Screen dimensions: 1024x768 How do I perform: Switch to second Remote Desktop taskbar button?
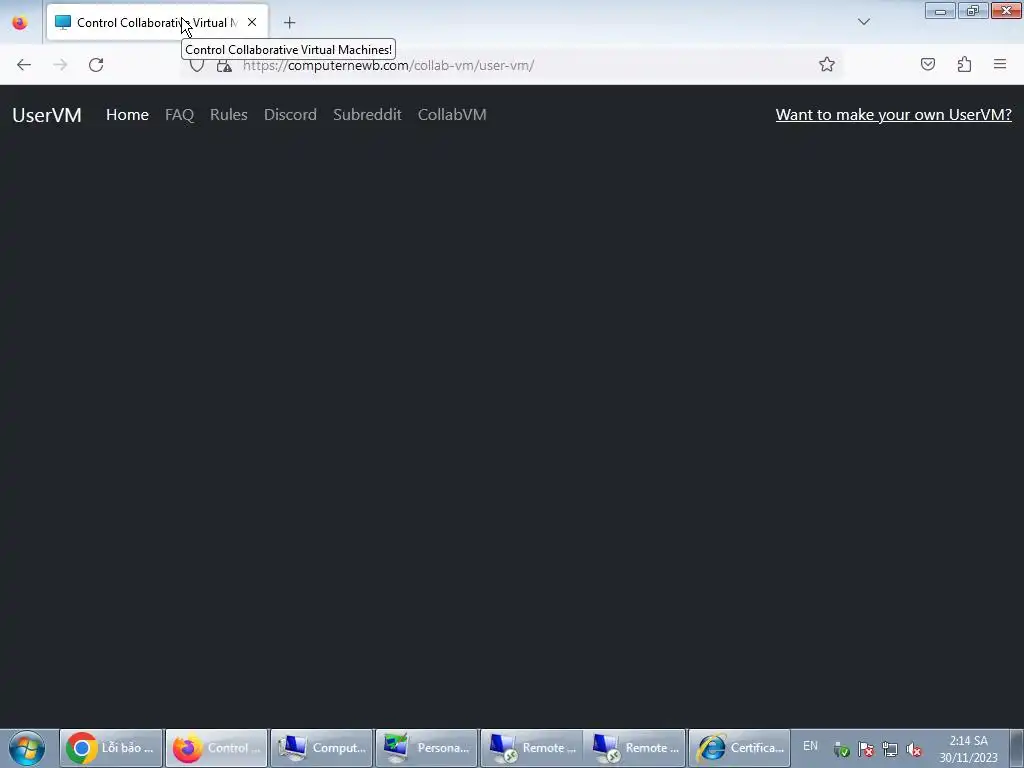click(635, 748)
